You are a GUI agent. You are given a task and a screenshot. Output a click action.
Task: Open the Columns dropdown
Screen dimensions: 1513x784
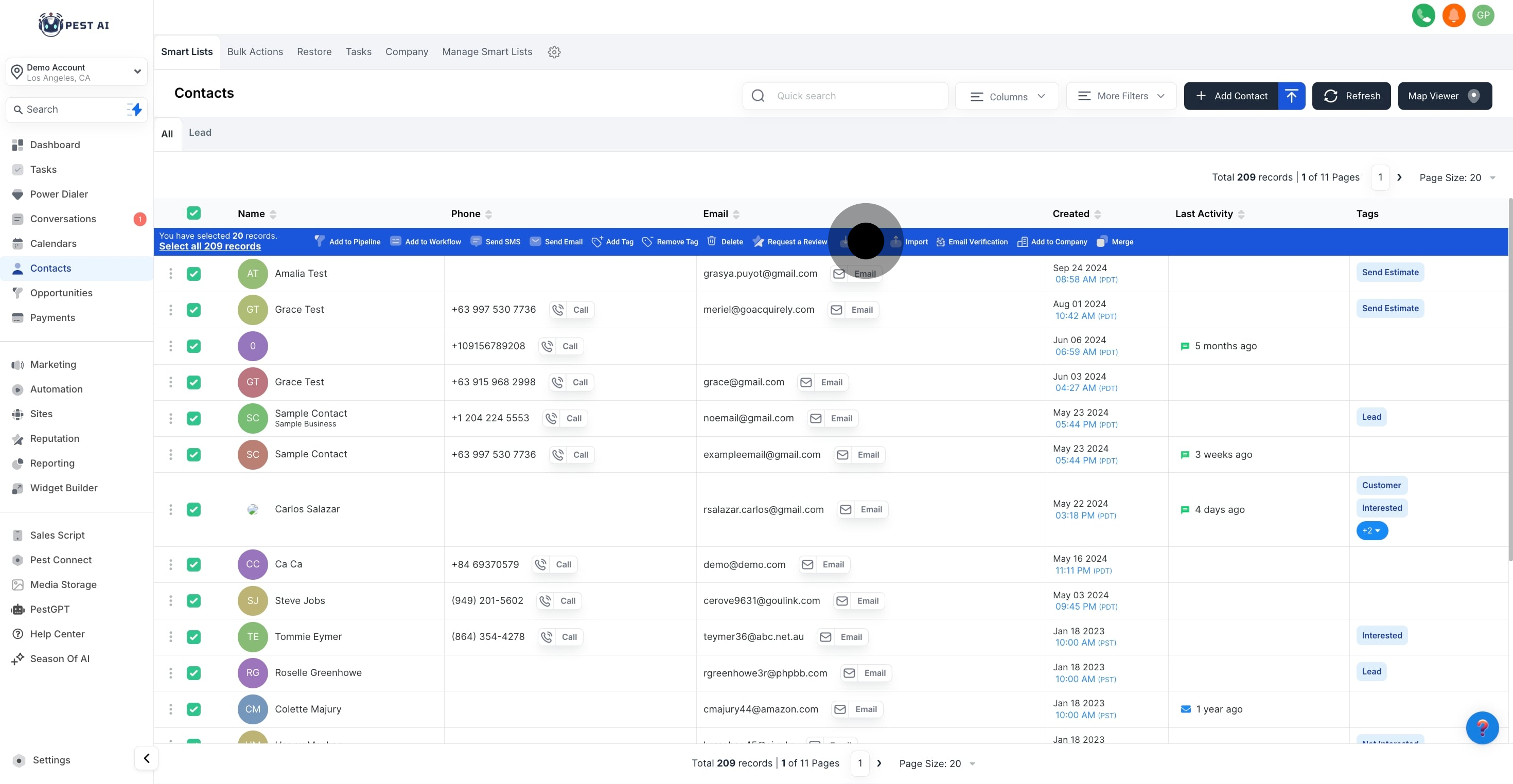click(x=1007, y=96)
